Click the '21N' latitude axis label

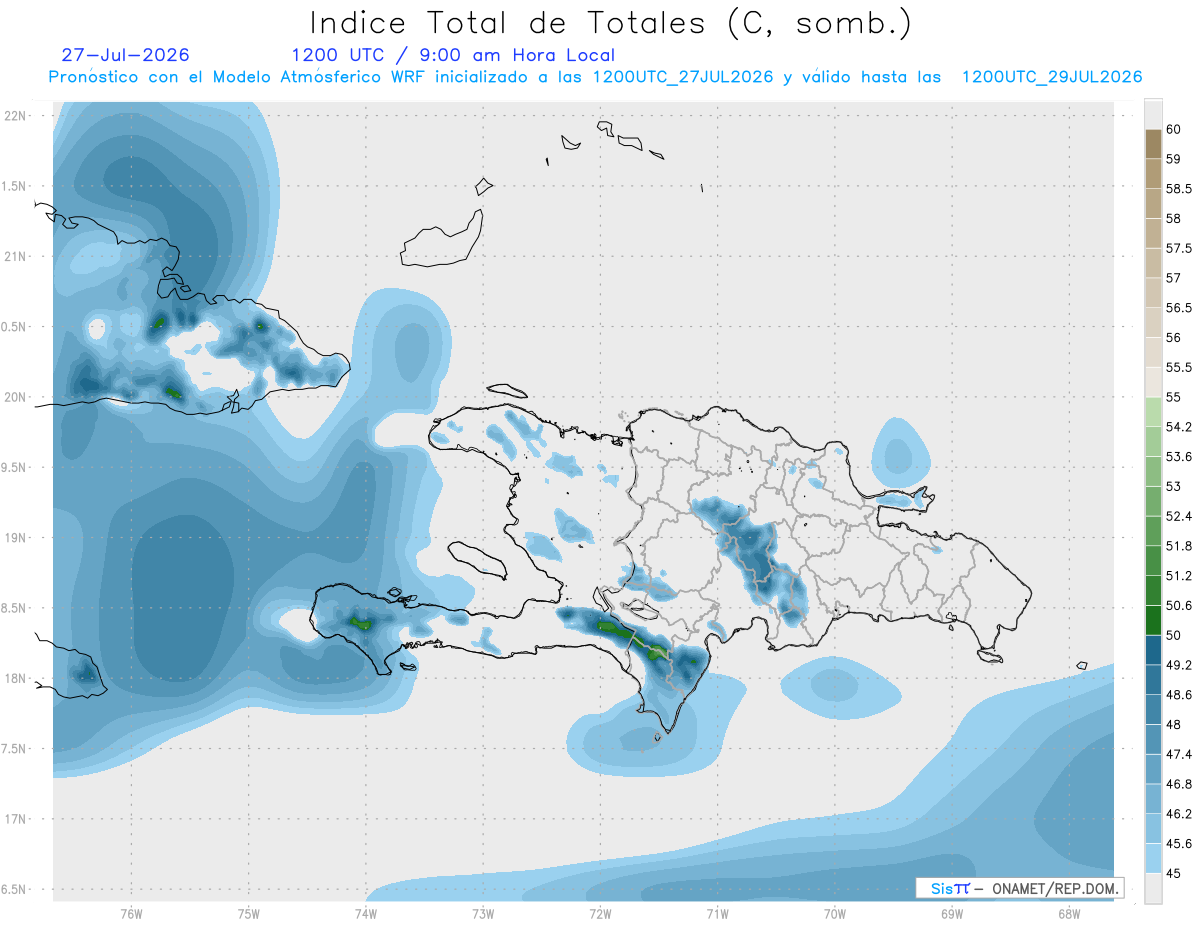click(x=15, y=256)
